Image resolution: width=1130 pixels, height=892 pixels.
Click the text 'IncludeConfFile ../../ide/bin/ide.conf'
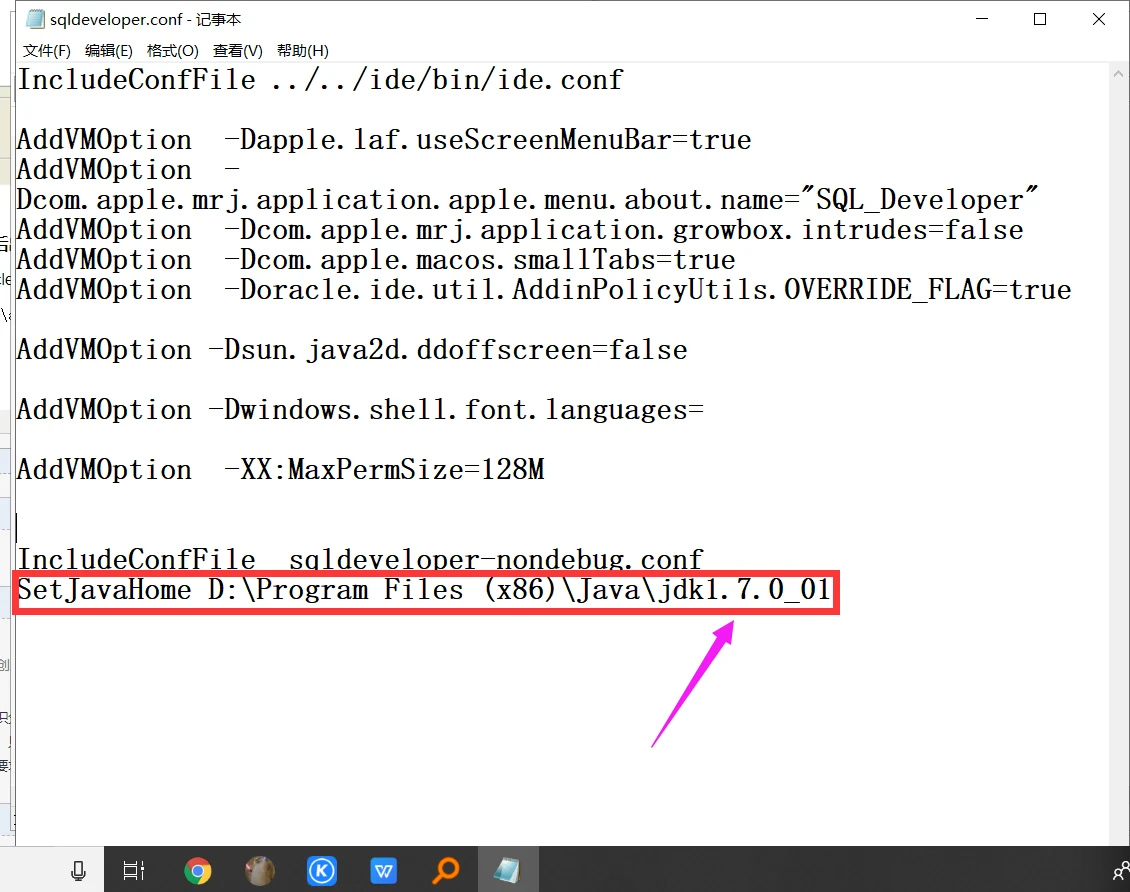tap(320, 79)
